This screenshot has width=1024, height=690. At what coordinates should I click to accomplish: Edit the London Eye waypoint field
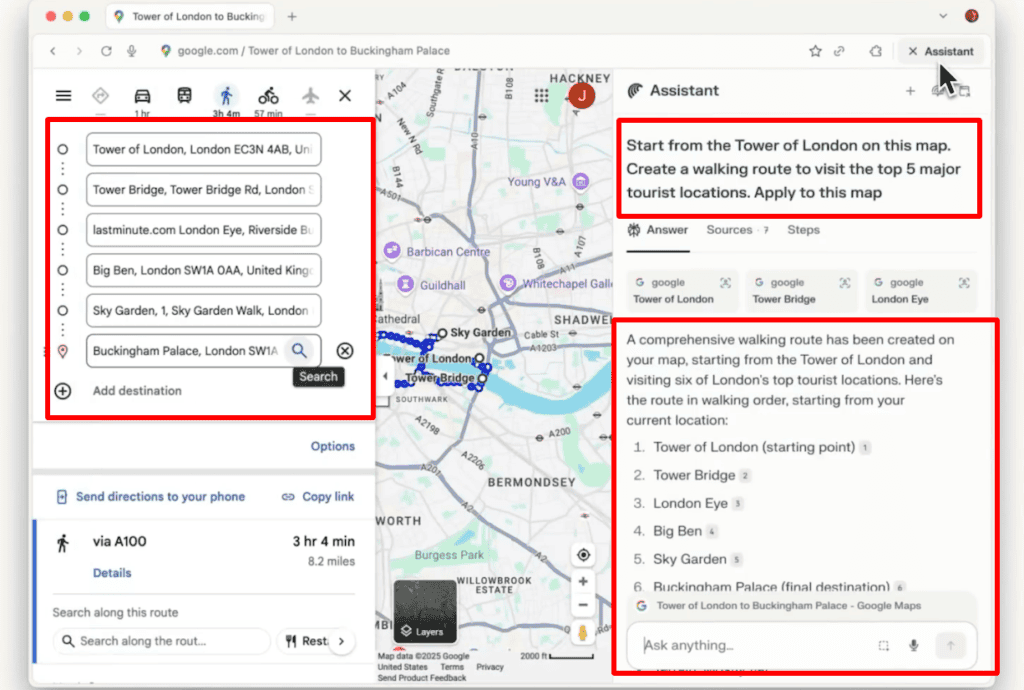point(203,230)
